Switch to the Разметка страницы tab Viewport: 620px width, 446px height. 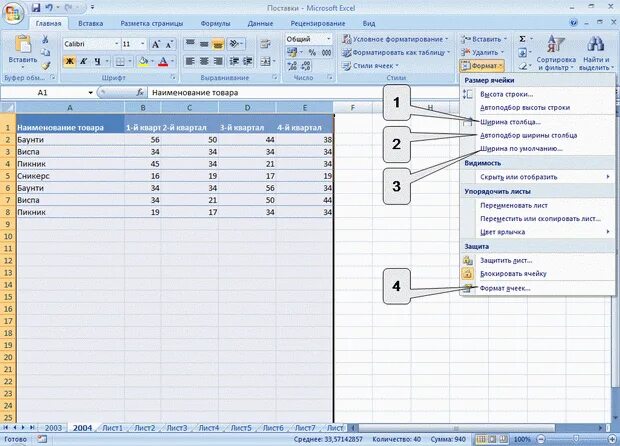pos(151,23)
